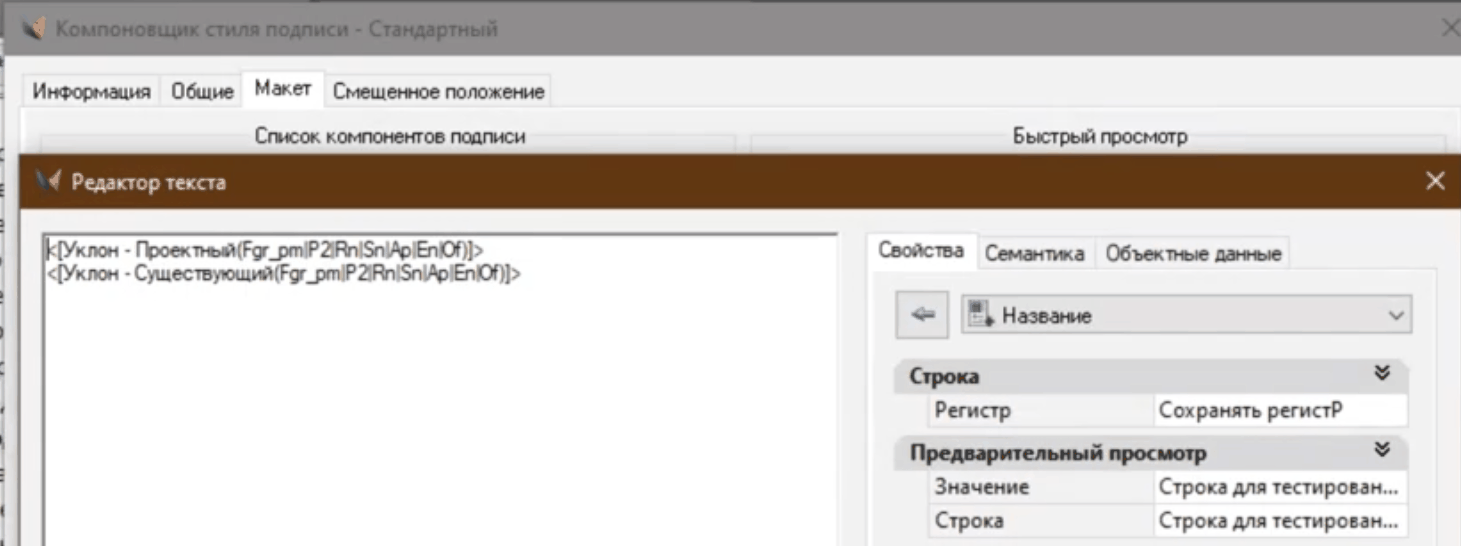Select the Строка preview value field
Viewport: 1461px width, 546px height.
point(1279,521)
